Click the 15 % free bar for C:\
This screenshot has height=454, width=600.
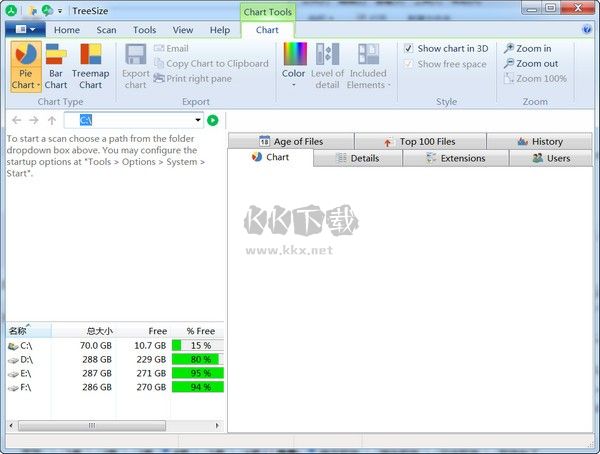pyautogui.click(x=198, y=345)
